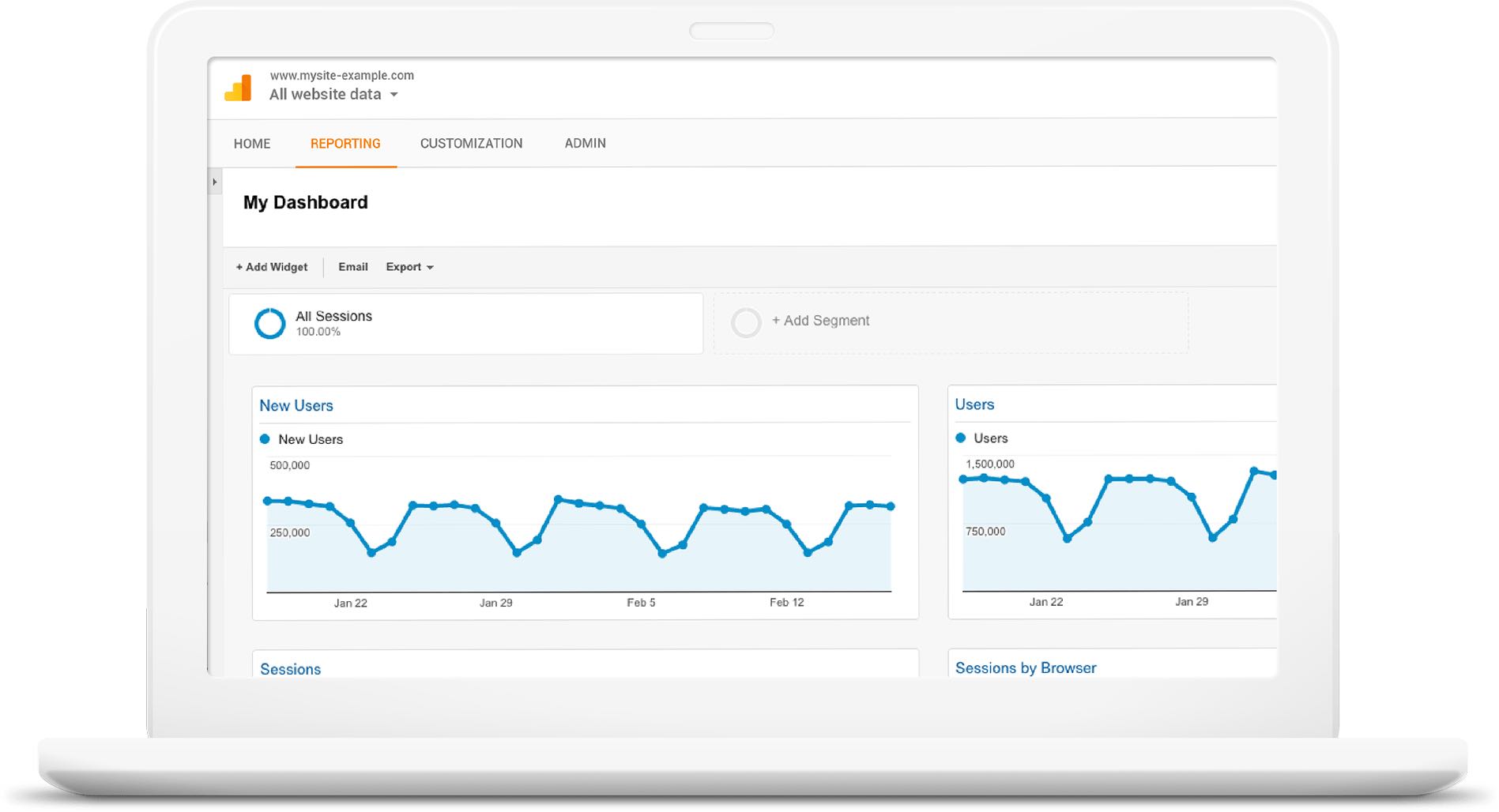
Task: Click the empty Add Segment circle icon
Action: pos(745,322)
